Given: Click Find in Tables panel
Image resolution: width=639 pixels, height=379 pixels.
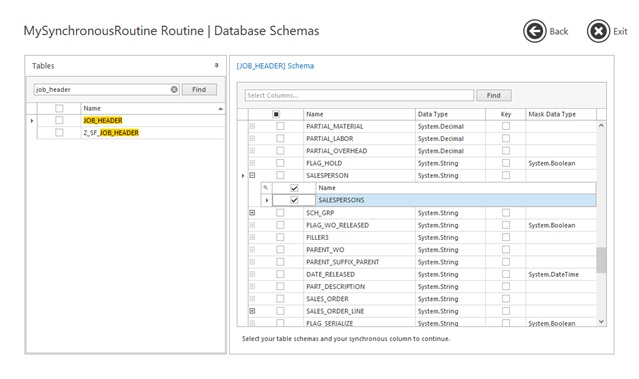Looking at the screenshot, I should [199, 89].
